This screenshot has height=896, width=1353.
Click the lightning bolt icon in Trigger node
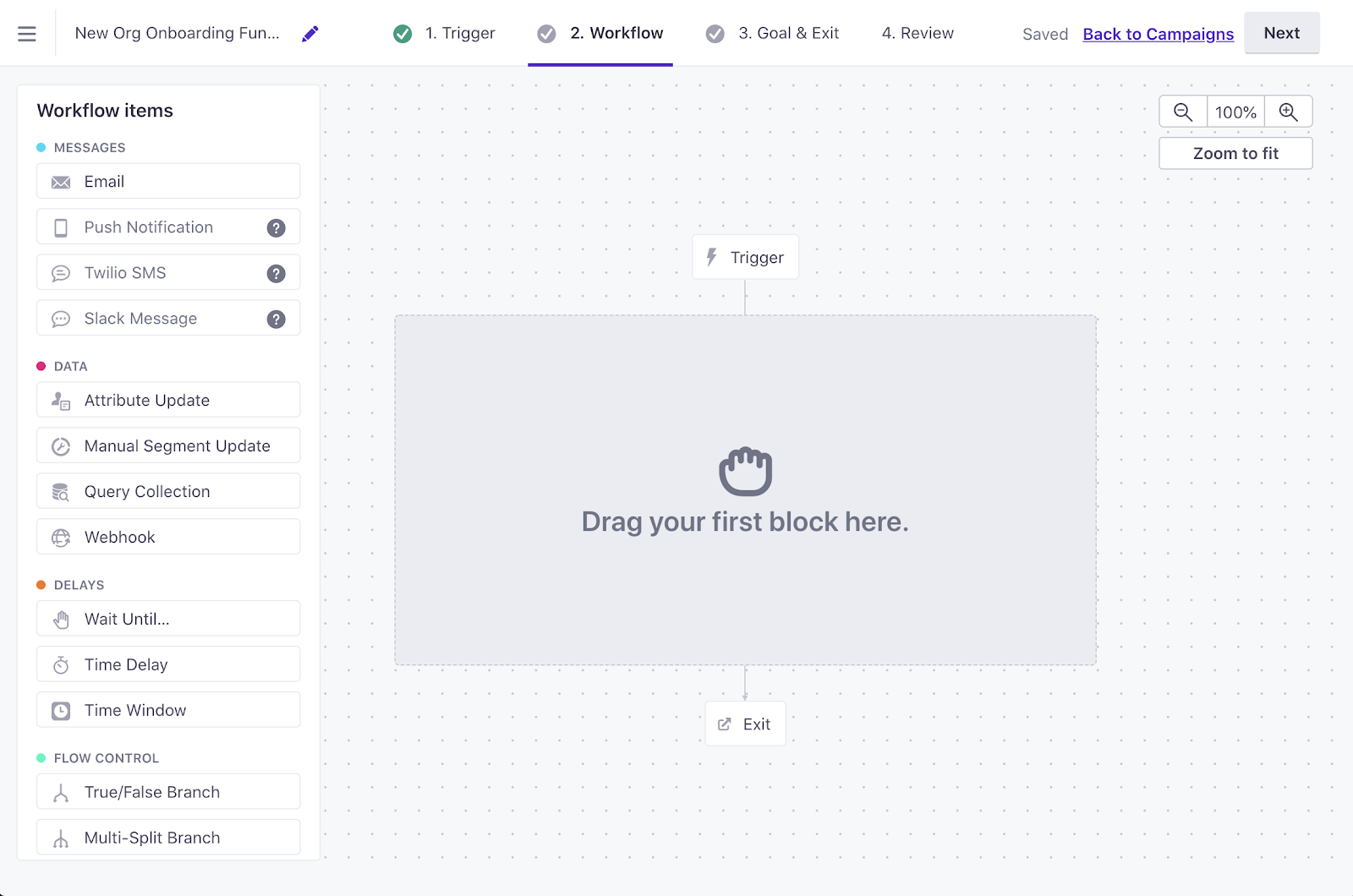coord(712,258)
